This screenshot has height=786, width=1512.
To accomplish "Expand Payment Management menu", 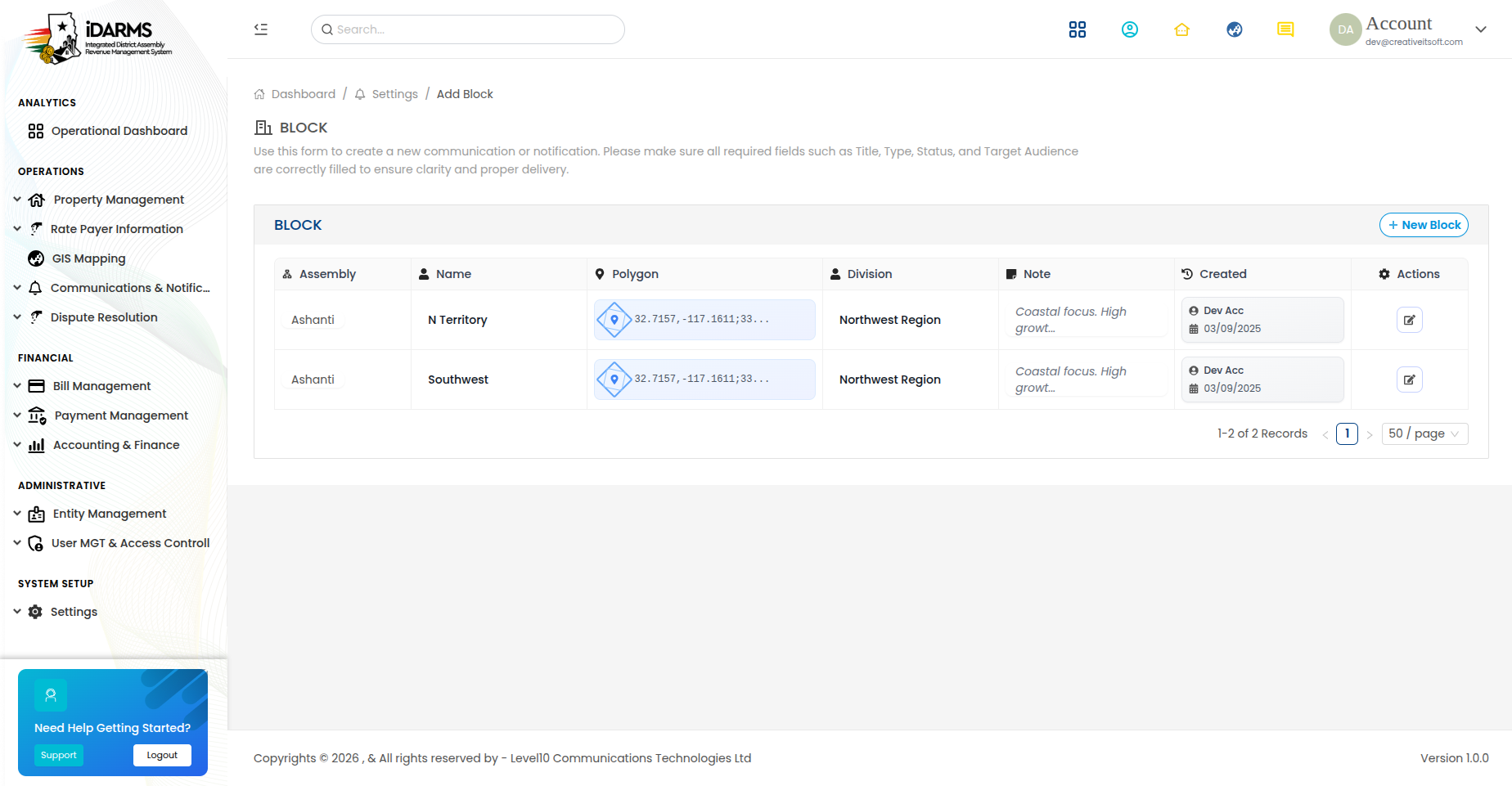I will click(17, 415).
